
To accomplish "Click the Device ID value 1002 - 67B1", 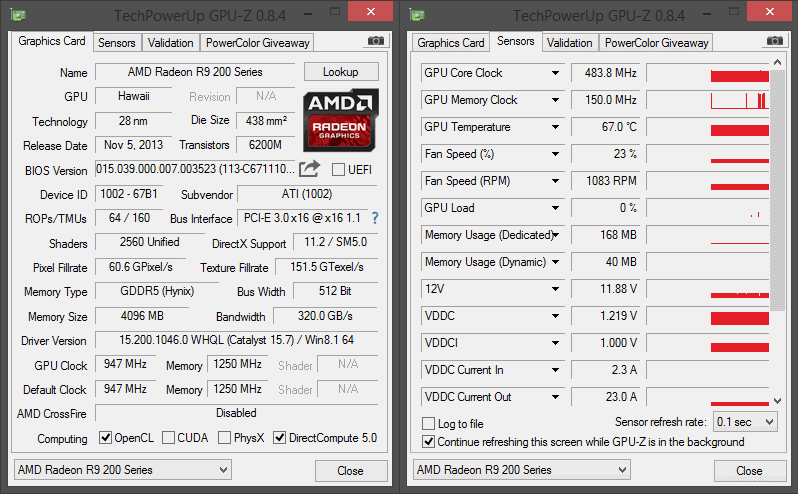I will pyautogui.click(x=129, y=194).
